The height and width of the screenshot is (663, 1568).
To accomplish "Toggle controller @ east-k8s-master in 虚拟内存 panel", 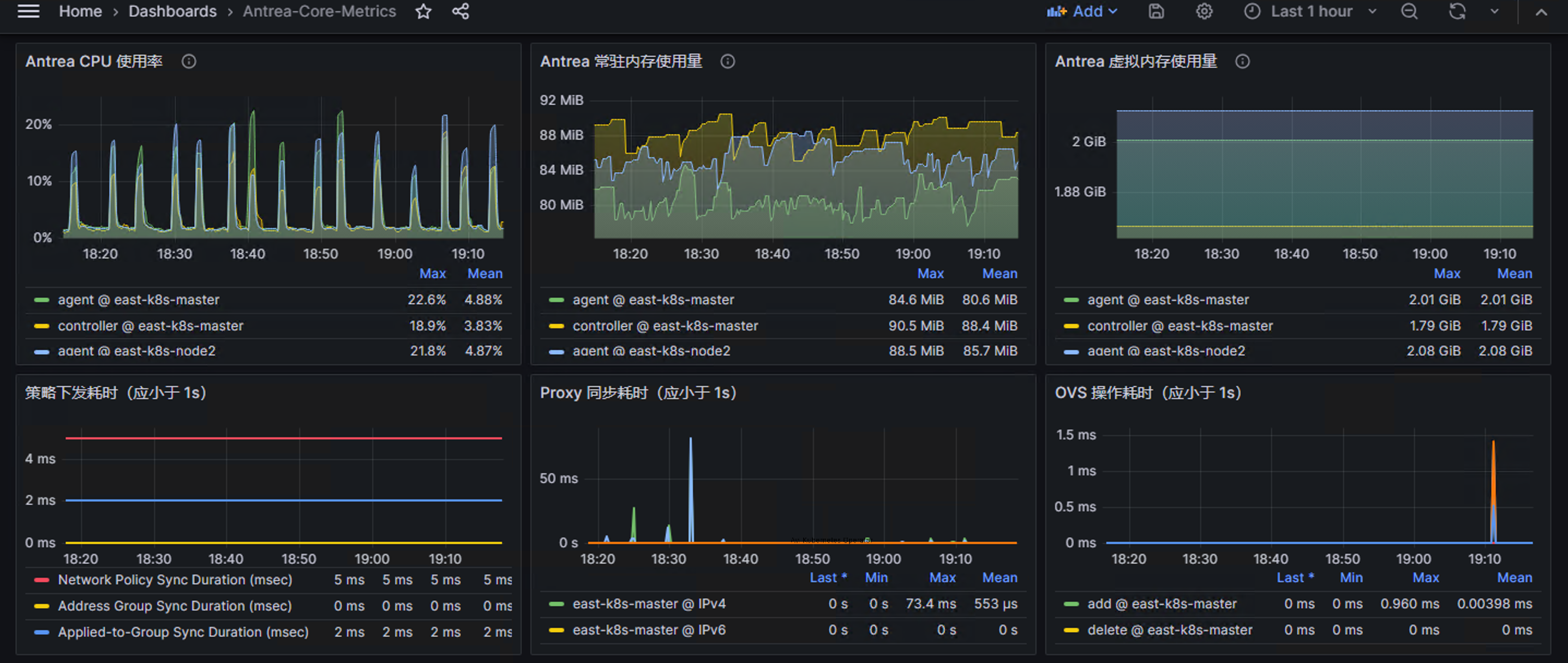I will 1180,326.
